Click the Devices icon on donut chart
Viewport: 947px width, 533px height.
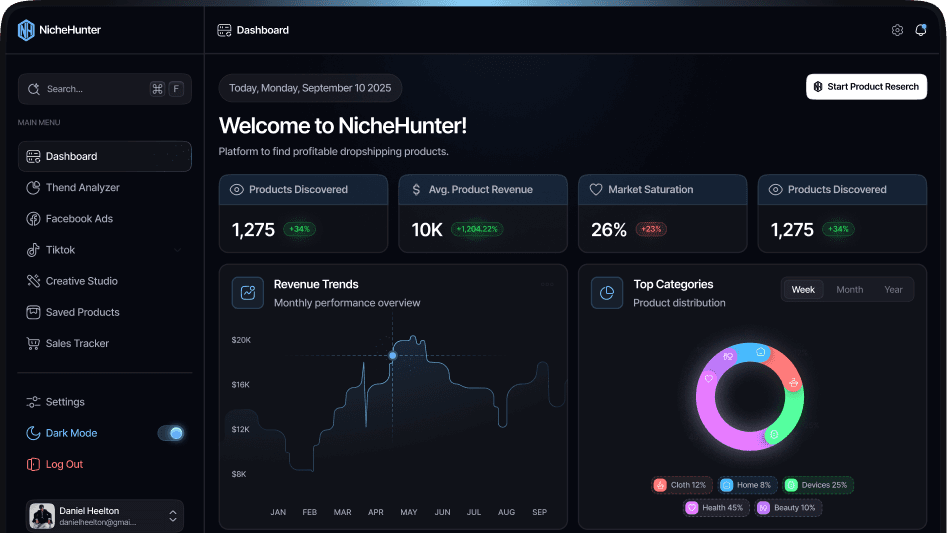(x=774, y=435)
